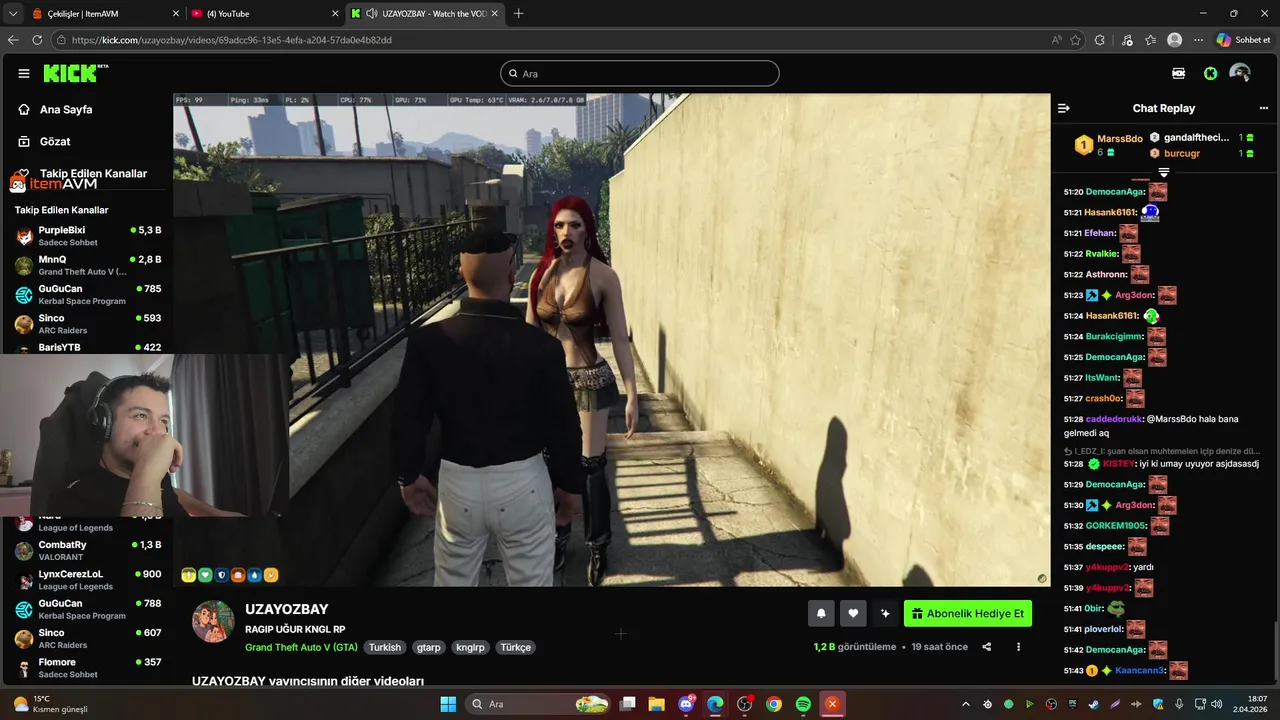
Task: Focus the Kick Ara search field
Action: pos(639,73)
